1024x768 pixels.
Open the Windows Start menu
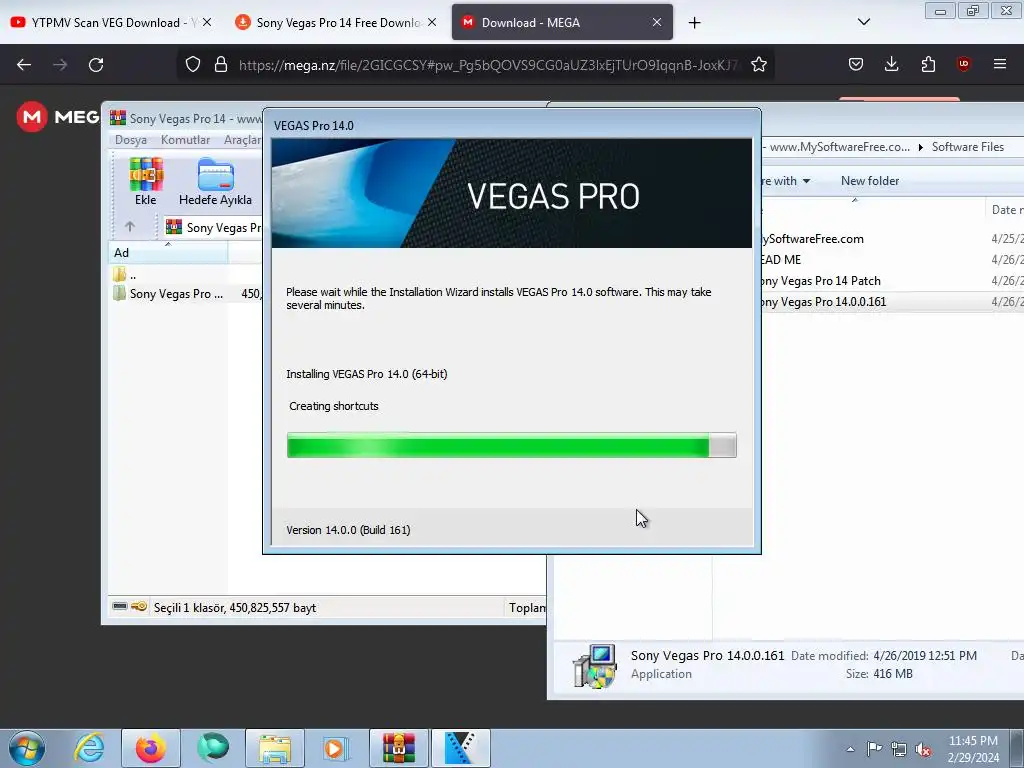(27, 748)
